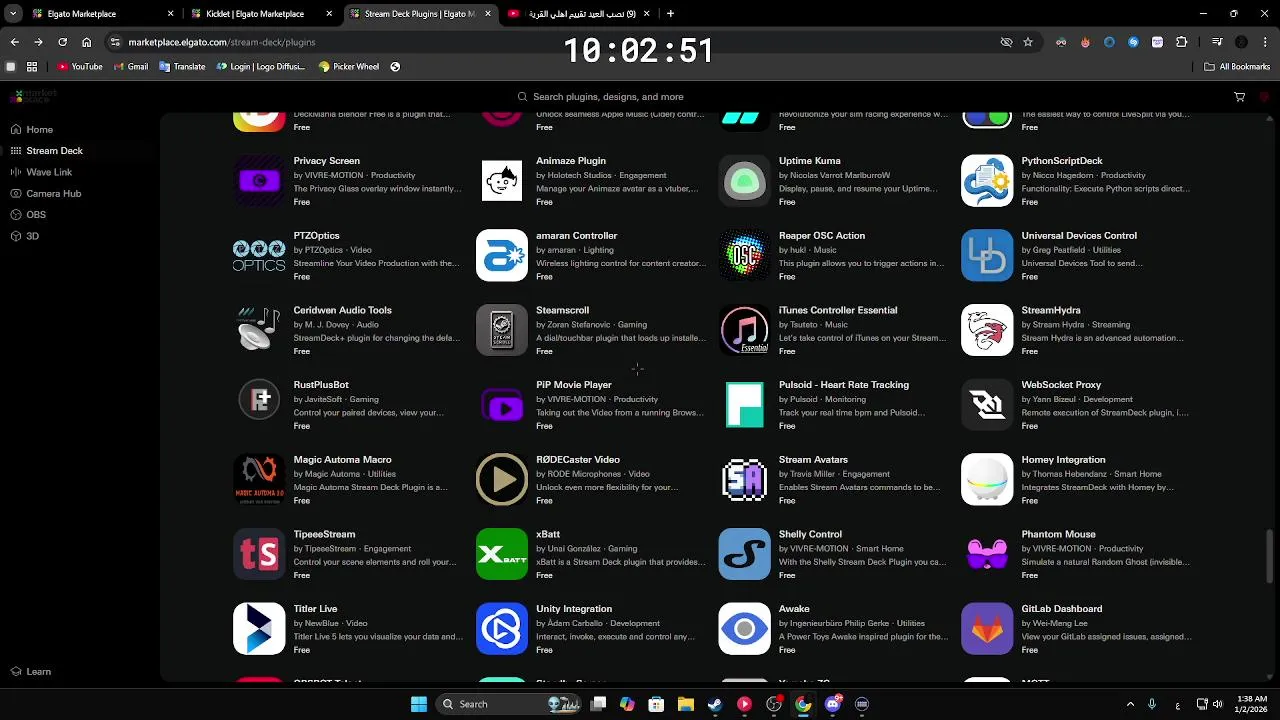Bookmark this page with the star icon

[x=1027, y=42]
